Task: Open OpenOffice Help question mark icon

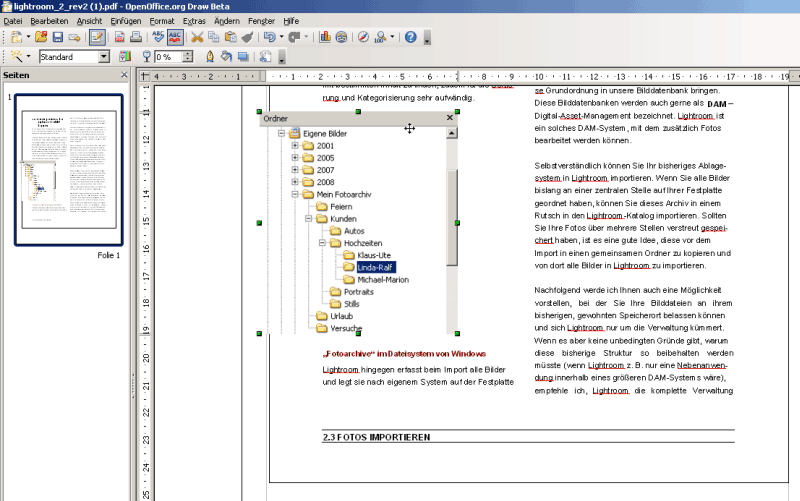Action: (x=410, y=37)
